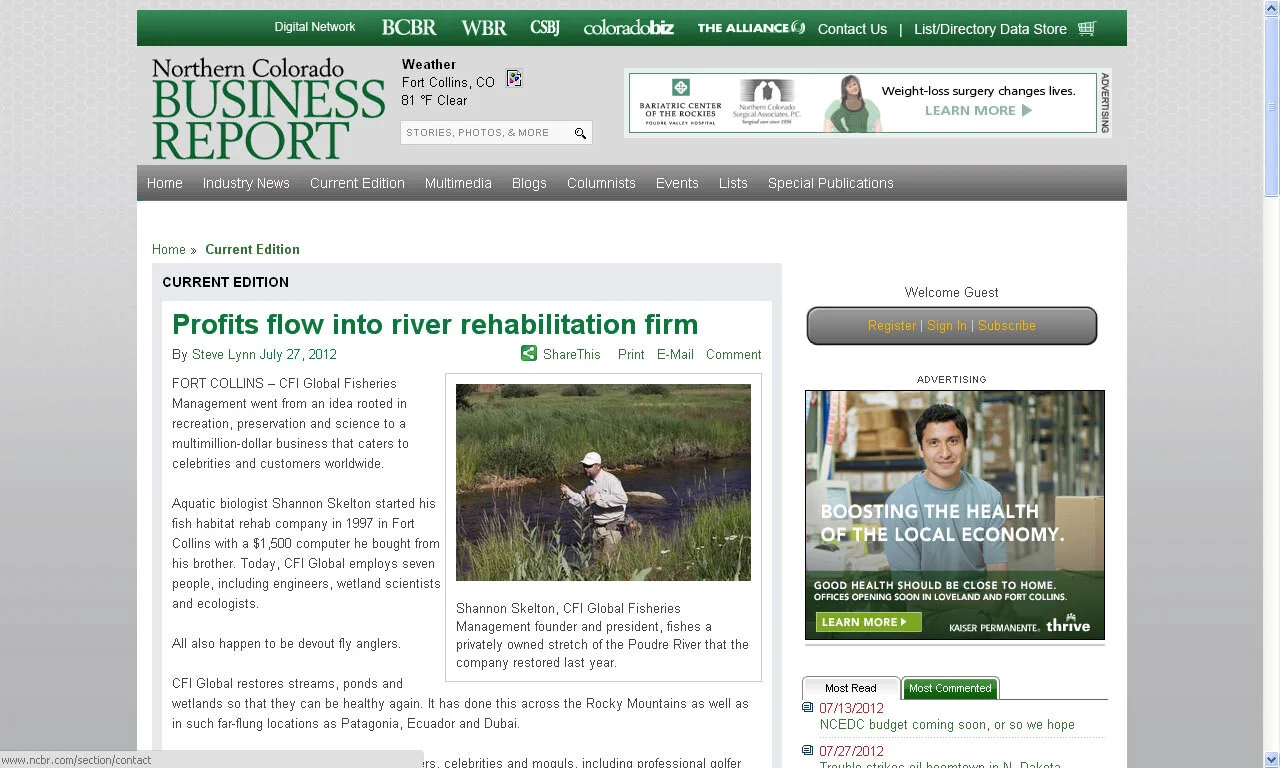Click the Contact Us link
The height and width of the screenshot is (768, 1280).
(852, 29)
